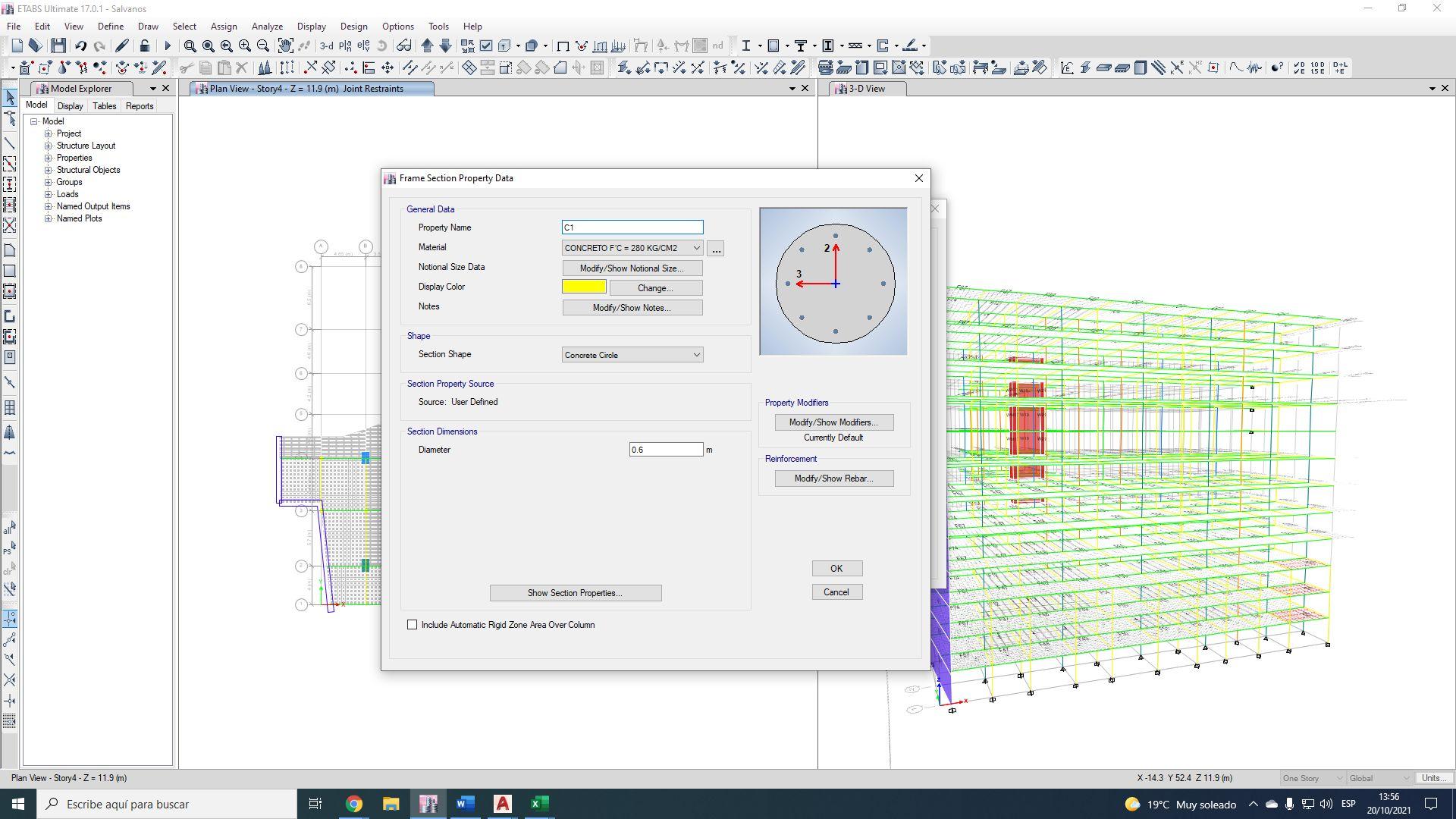This screenshot has height=819, width=1456.
Task: Click the Modify/Show Rebar button
Action: point(833,479)
